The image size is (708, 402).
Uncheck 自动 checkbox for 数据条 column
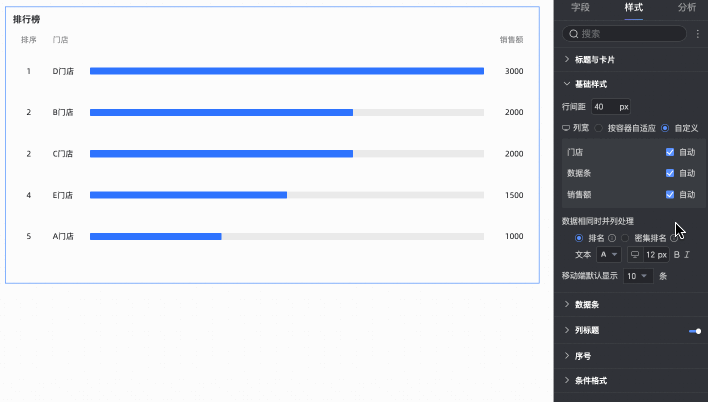point(670,173)
